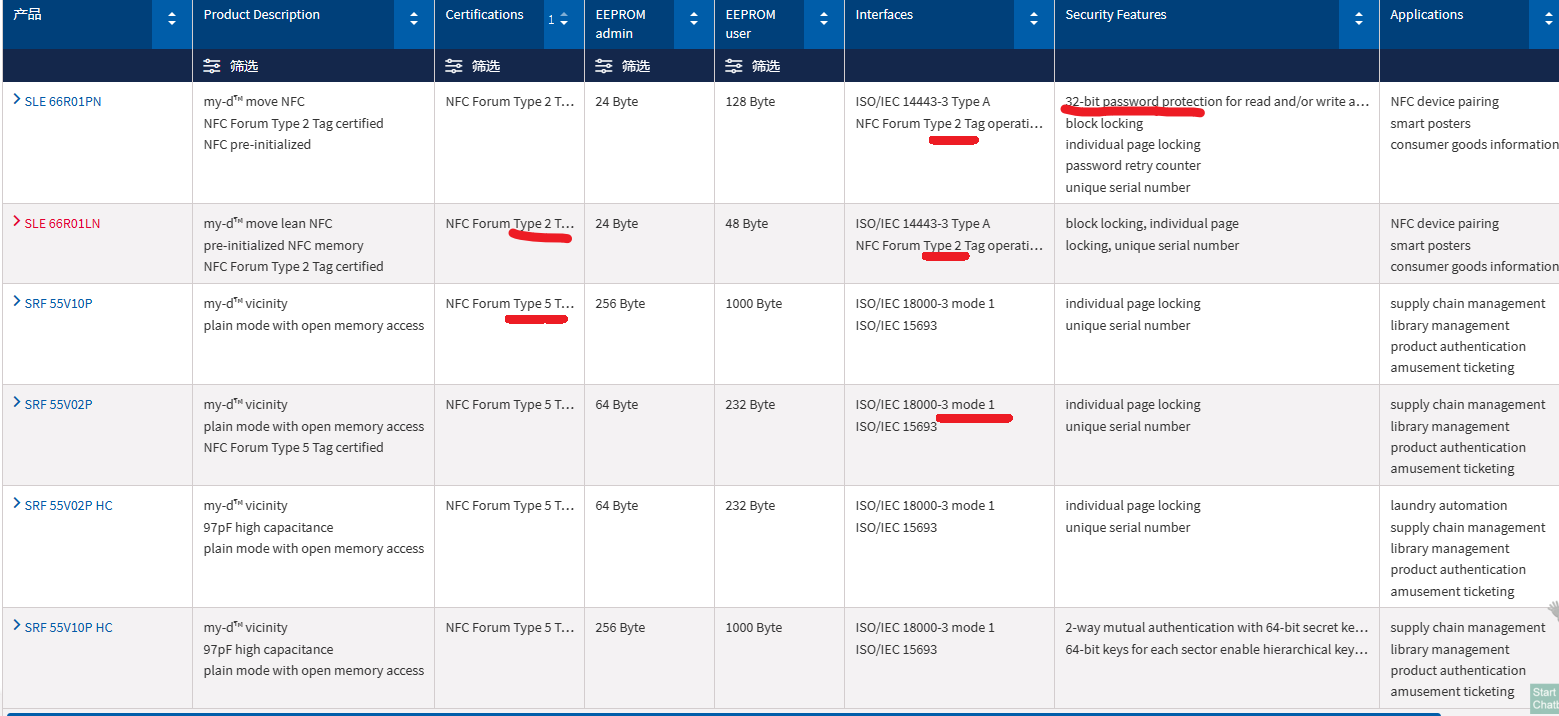This screenshot has width=1559, height=716.
Task: Expand the SRF 55V02P row chevron
Action: [x=16, y=403]
